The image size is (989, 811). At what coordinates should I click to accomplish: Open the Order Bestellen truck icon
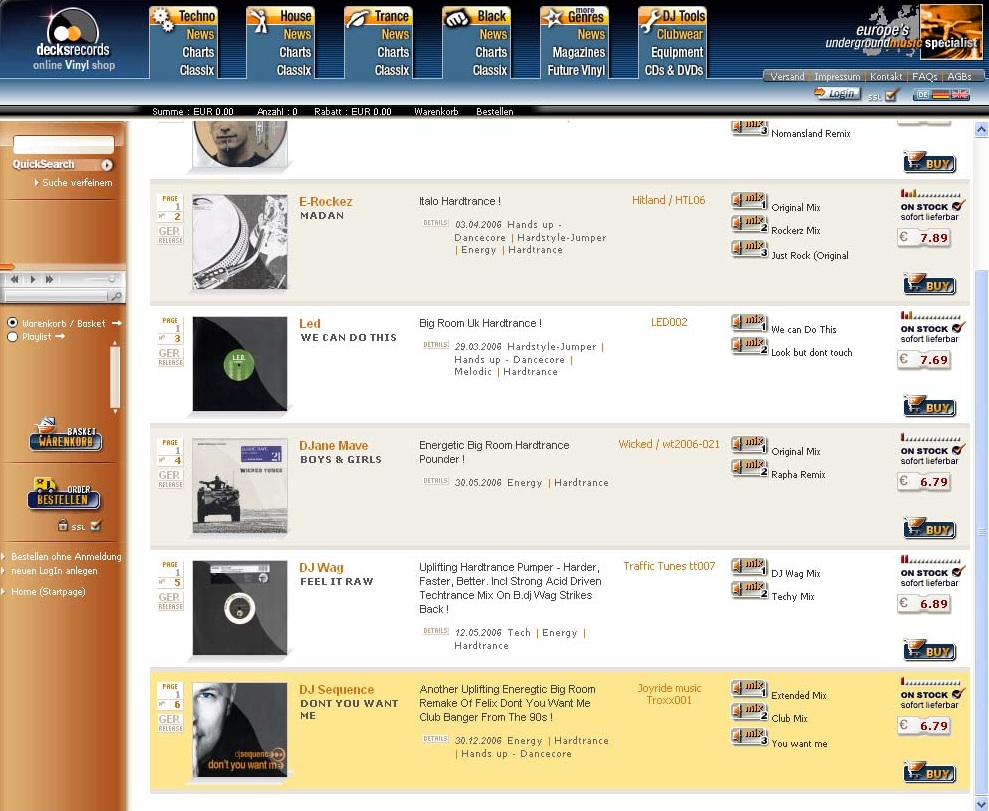click(64, 494)
